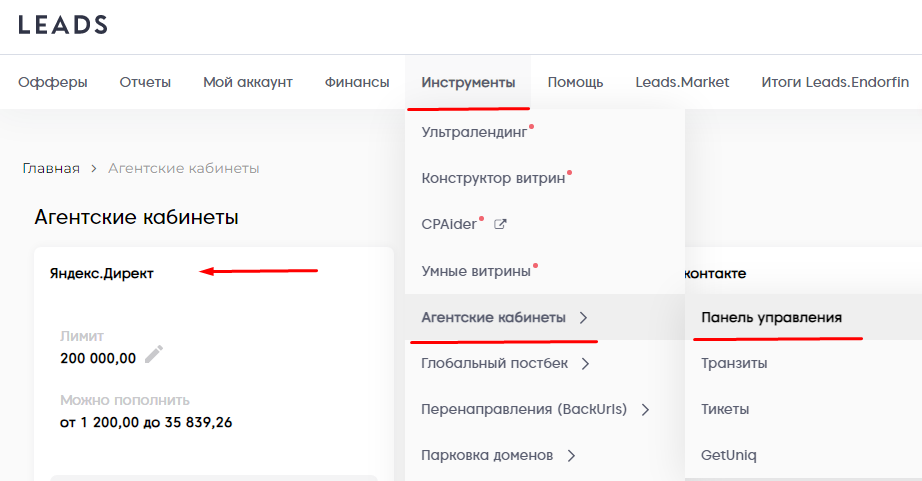922x481 pixels.
Task: Expand the Агентские кабинеты submenu arrow
Action: tap(584, 318)
